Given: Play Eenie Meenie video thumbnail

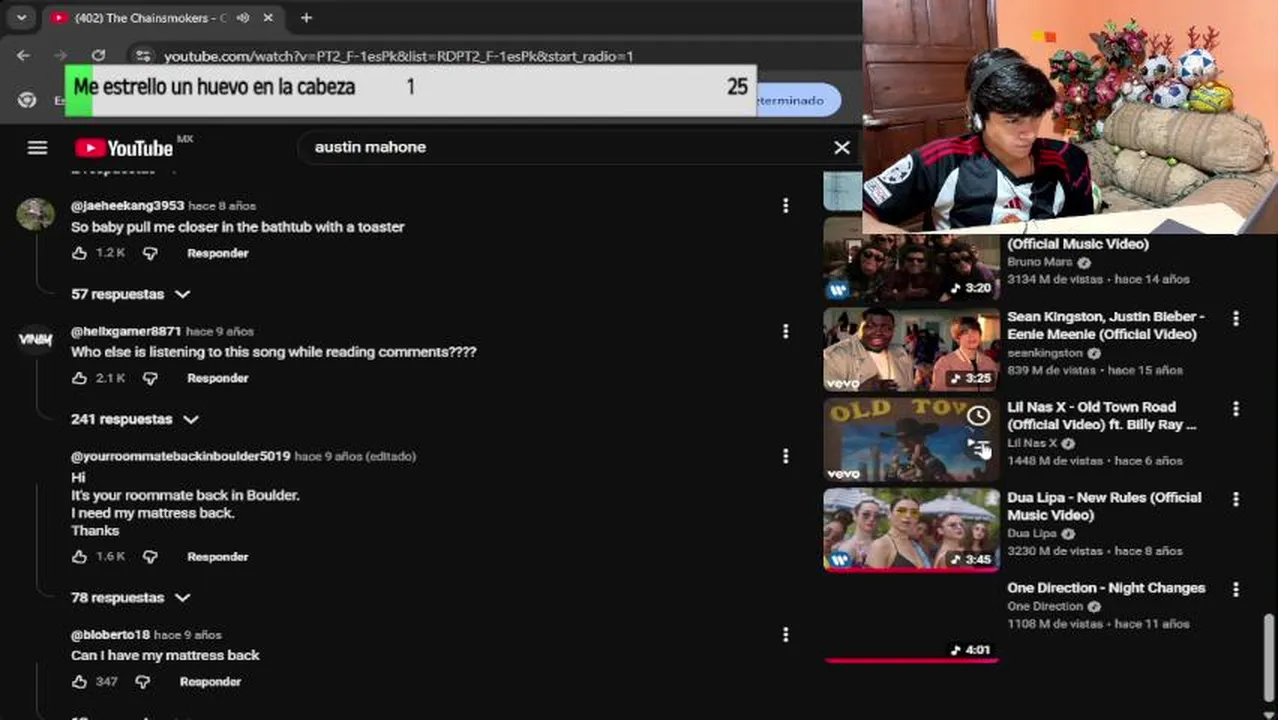Looking at the screenshot, I should click(x=911, y=350).
